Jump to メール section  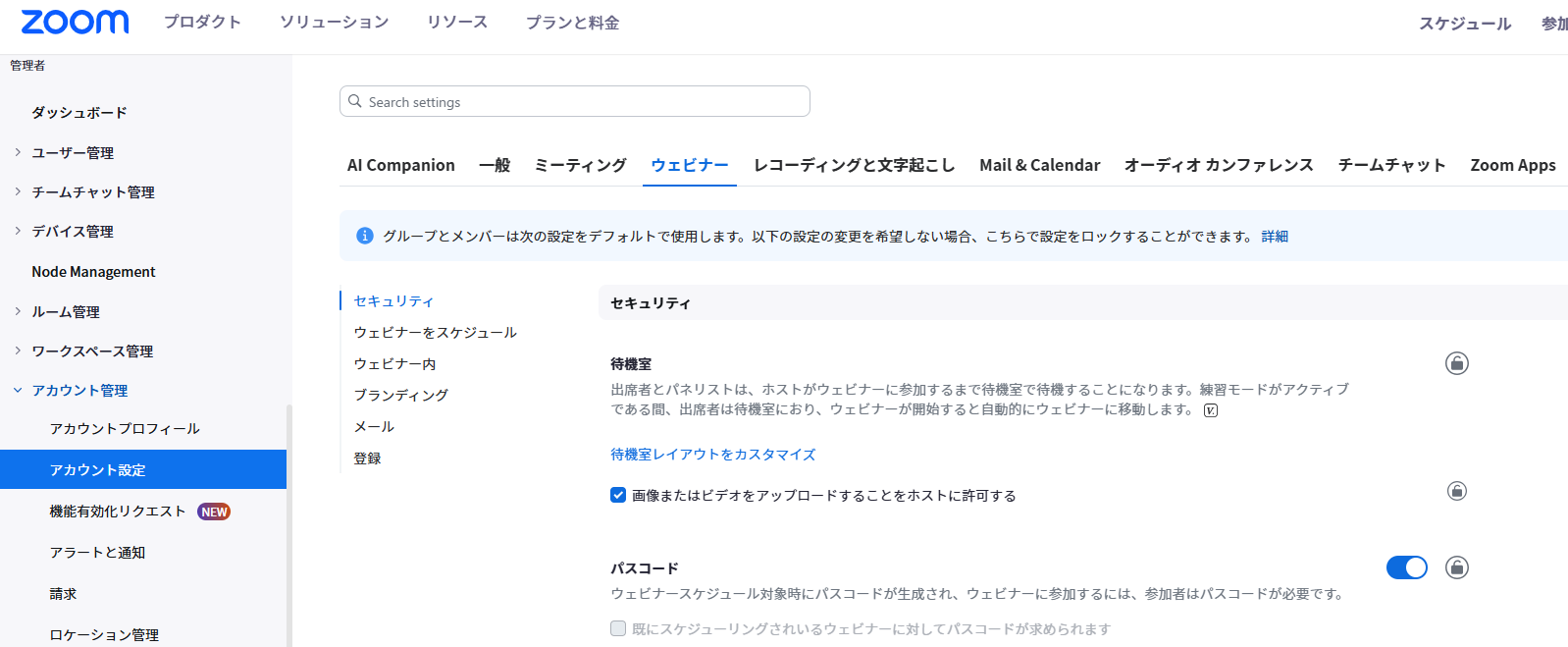pos(374,426)
